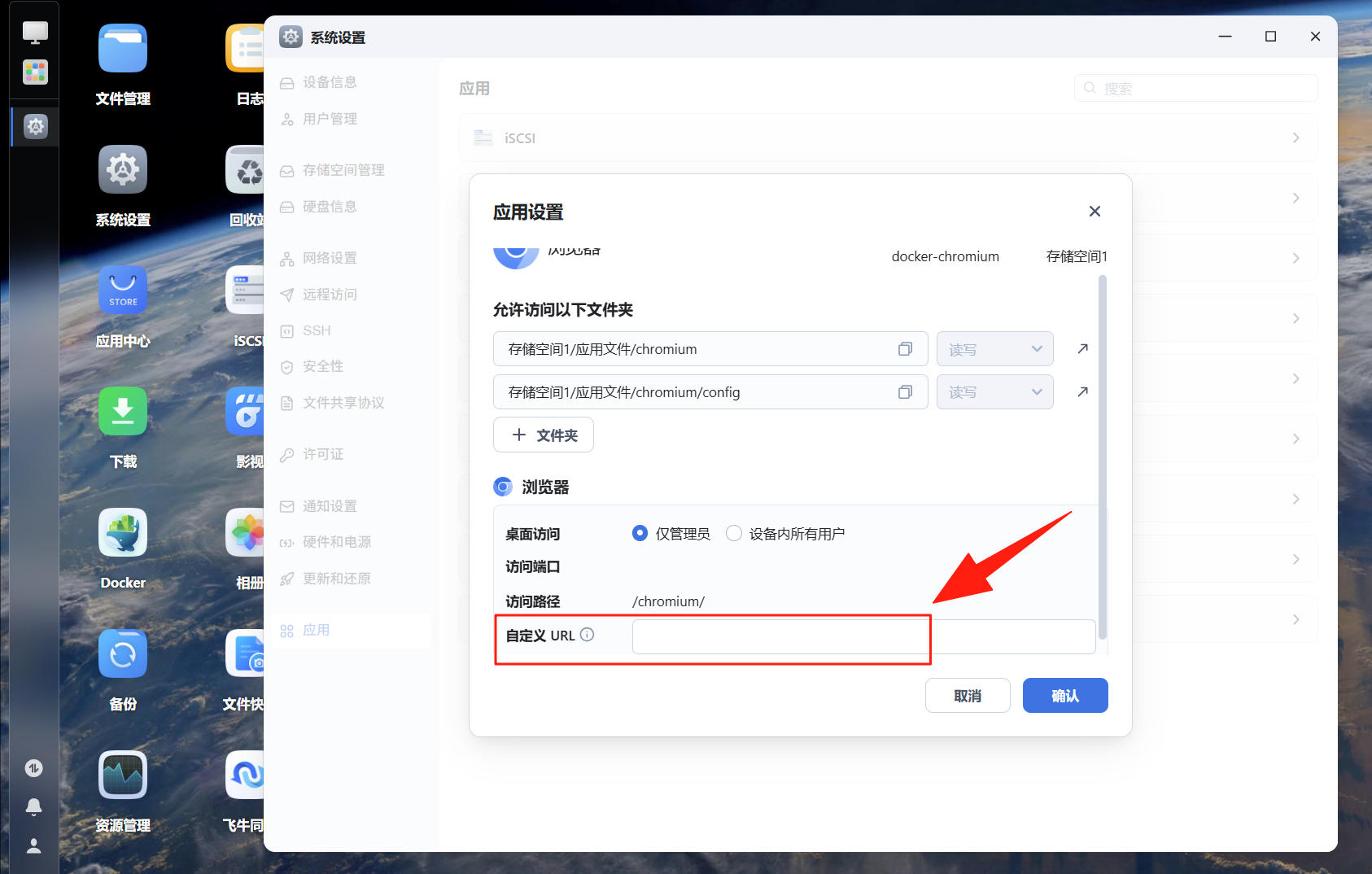Select 应用 in the settings sidebar
This screenshot has width=1372, height=874.
352,631
